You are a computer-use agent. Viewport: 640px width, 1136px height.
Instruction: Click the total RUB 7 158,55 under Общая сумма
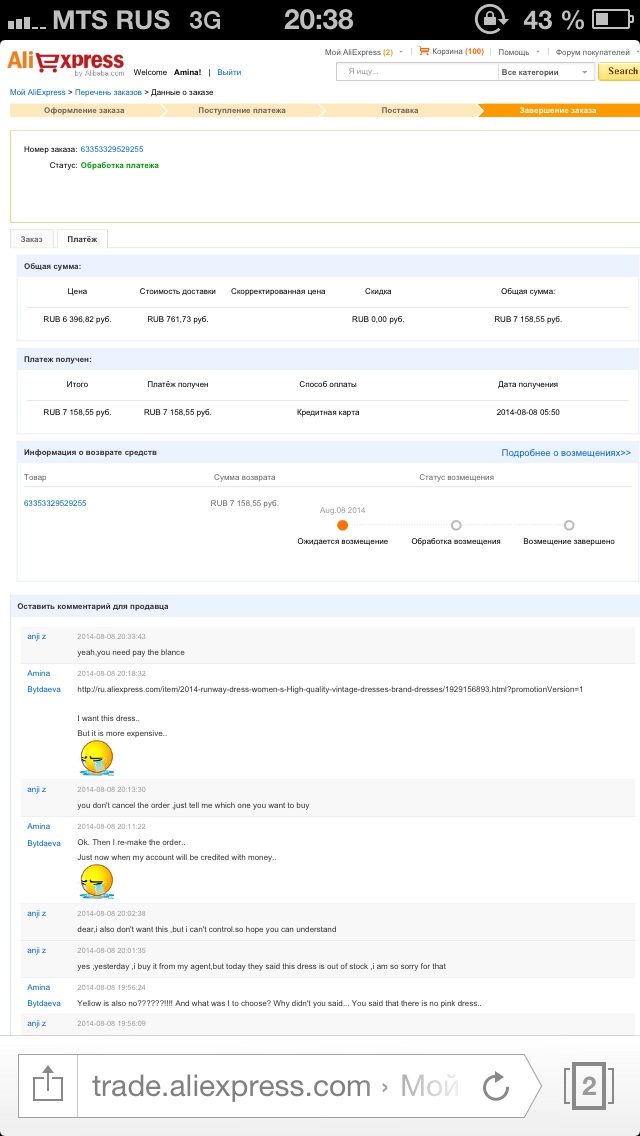[528, 319]
